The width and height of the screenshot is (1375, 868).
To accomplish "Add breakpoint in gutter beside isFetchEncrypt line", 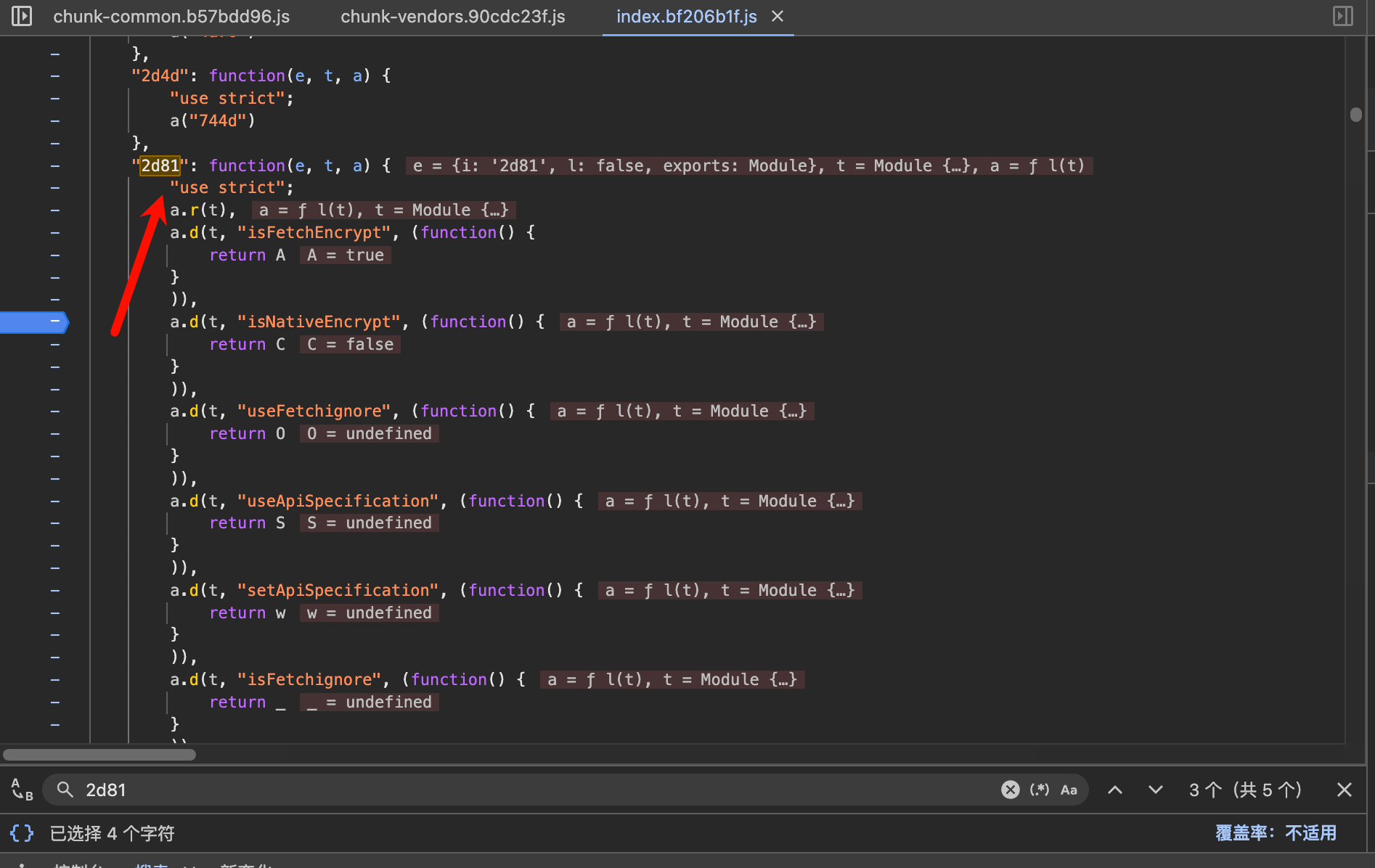I will point(55,233).
